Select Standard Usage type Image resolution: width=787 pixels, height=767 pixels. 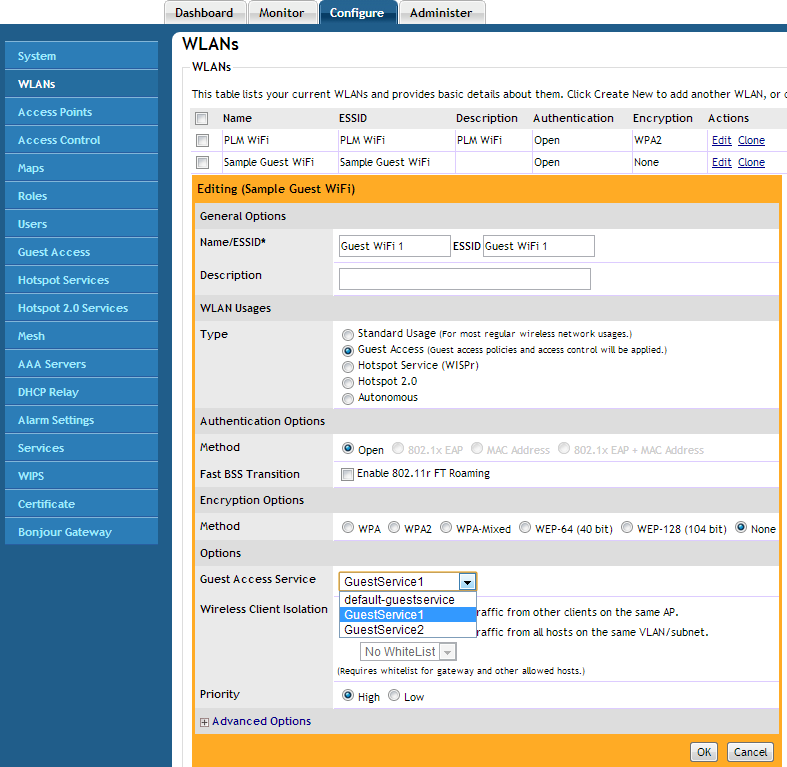coord(347,335)
